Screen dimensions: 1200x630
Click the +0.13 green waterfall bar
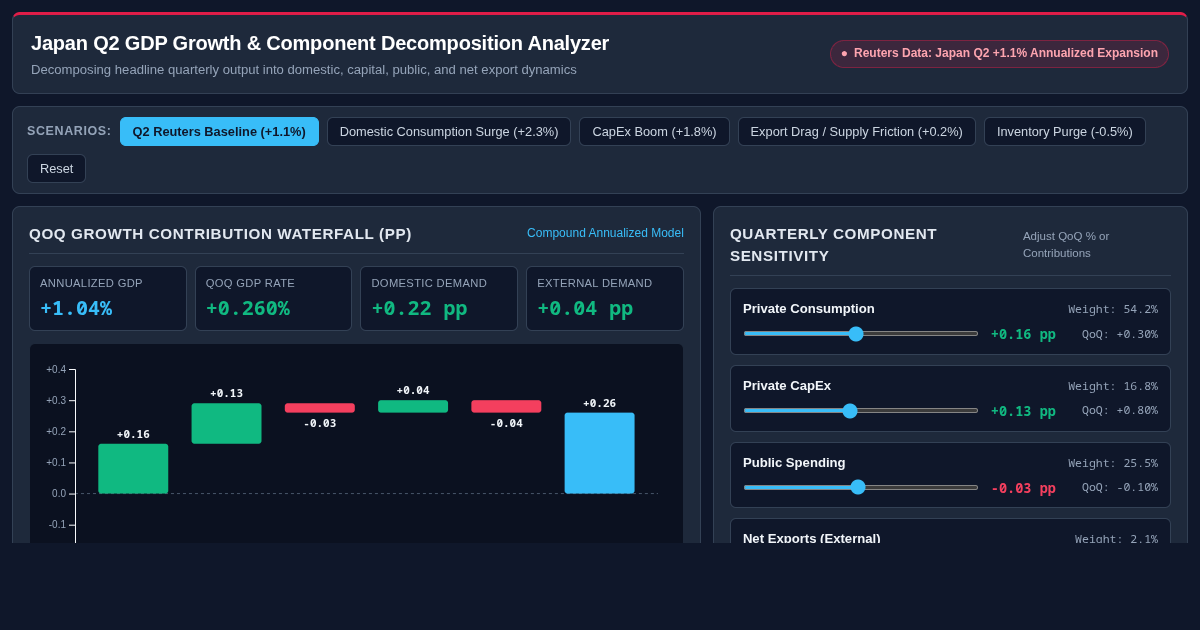(226, 423)
